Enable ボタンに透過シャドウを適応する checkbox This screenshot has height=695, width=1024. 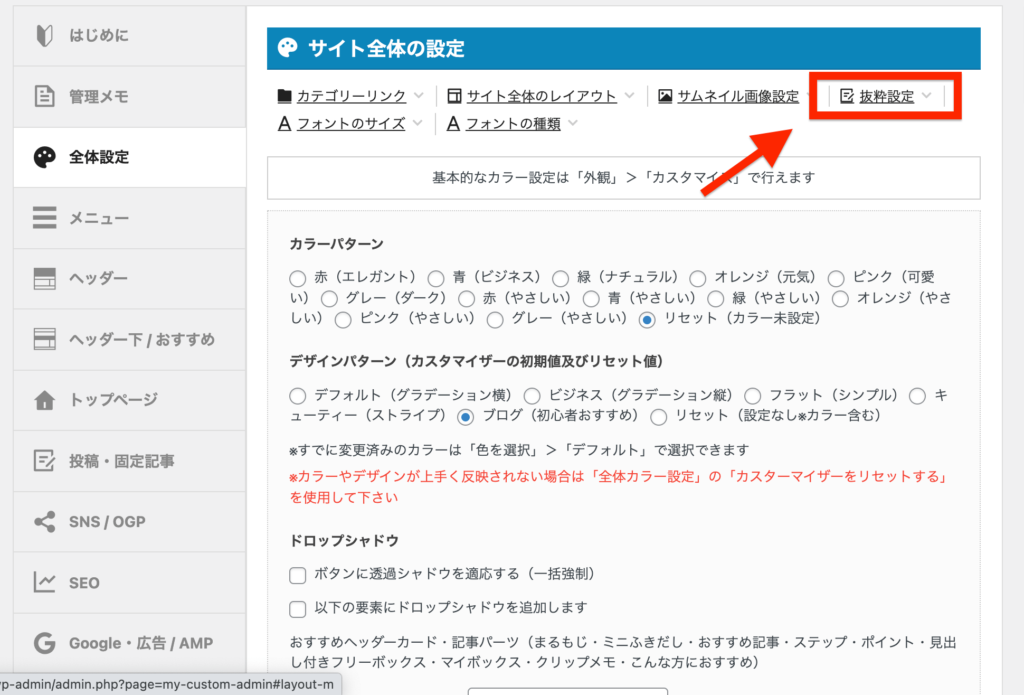[297, 575]
